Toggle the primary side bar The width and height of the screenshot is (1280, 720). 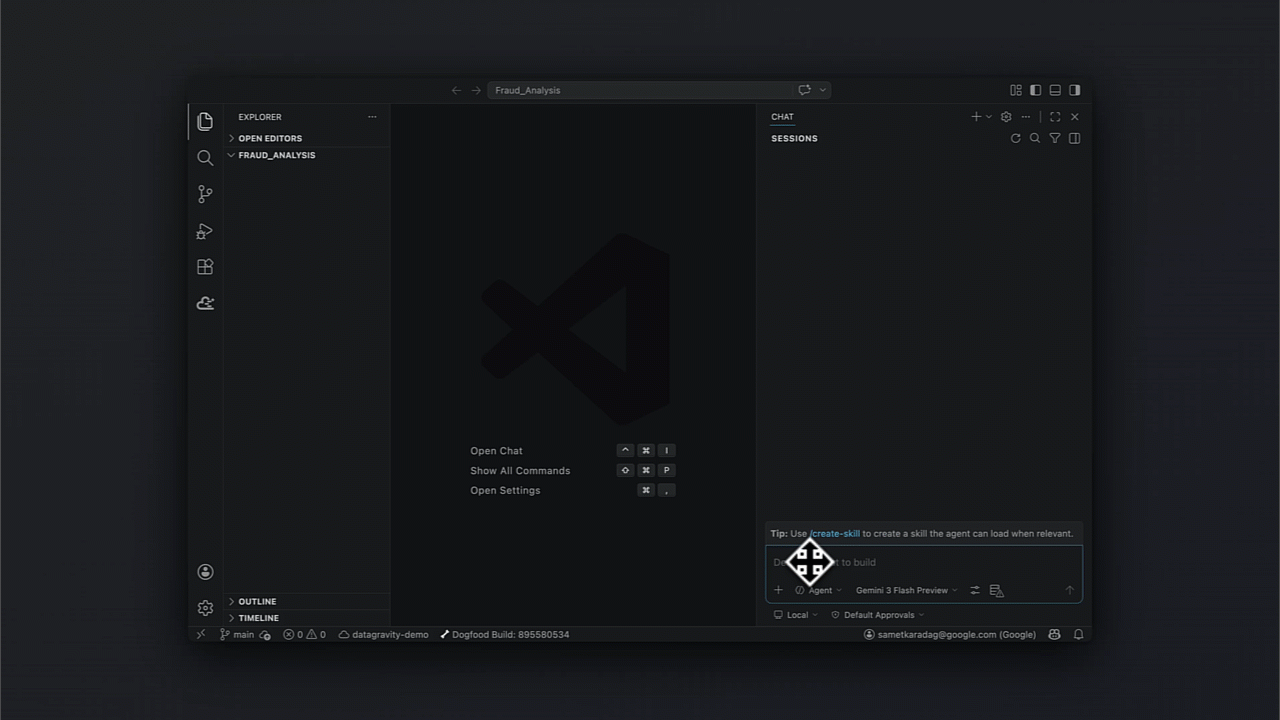click(x=1035, y=90)
